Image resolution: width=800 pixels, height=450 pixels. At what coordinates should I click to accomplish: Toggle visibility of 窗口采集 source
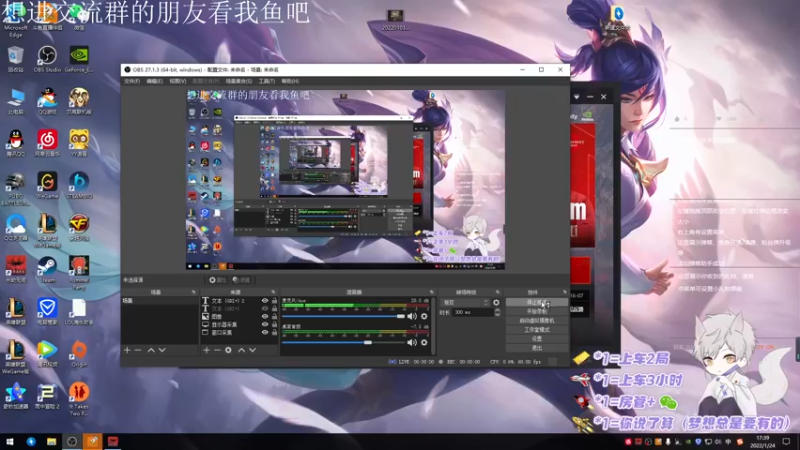click(x=265, y=332)
